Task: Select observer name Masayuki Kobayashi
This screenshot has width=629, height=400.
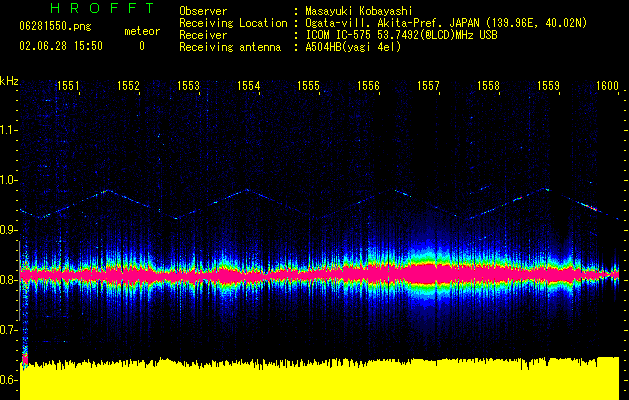Action: pos(359,11)
